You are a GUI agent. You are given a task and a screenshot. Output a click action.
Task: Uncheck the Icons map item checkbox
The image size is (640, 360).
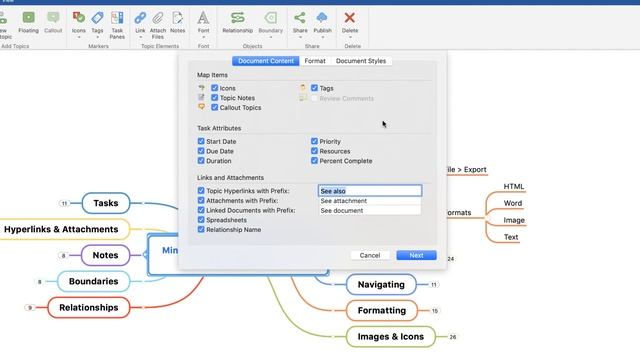pyautogui.click(x=215, y=88)
